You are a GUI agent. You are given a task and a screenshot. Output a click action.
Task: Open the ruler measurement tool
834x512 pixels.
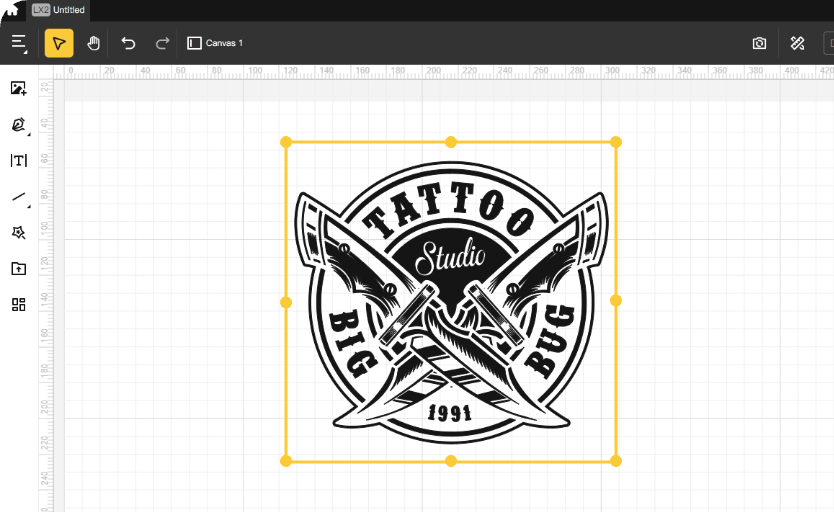797,43
